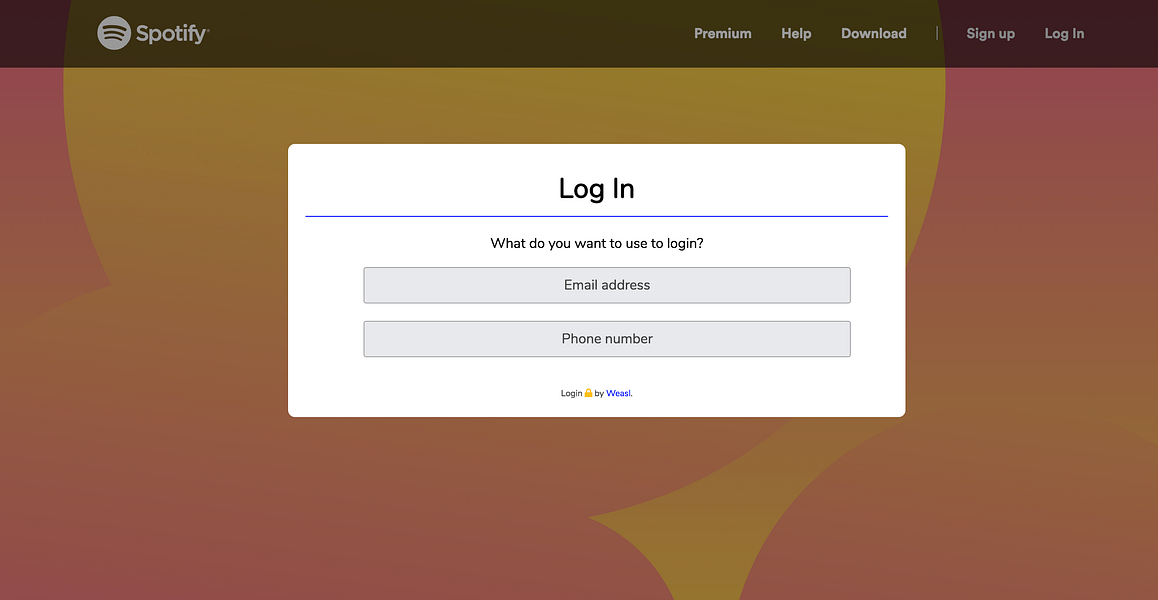Open the Help page link
This screenshot has height=600, width=1158.
coord(796,33)
